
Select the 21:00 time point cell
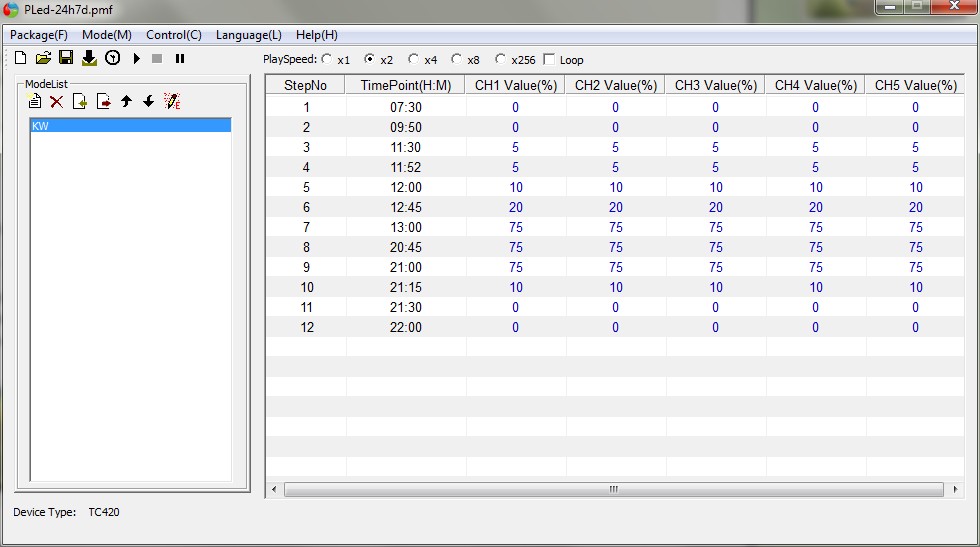coord(406,268)
